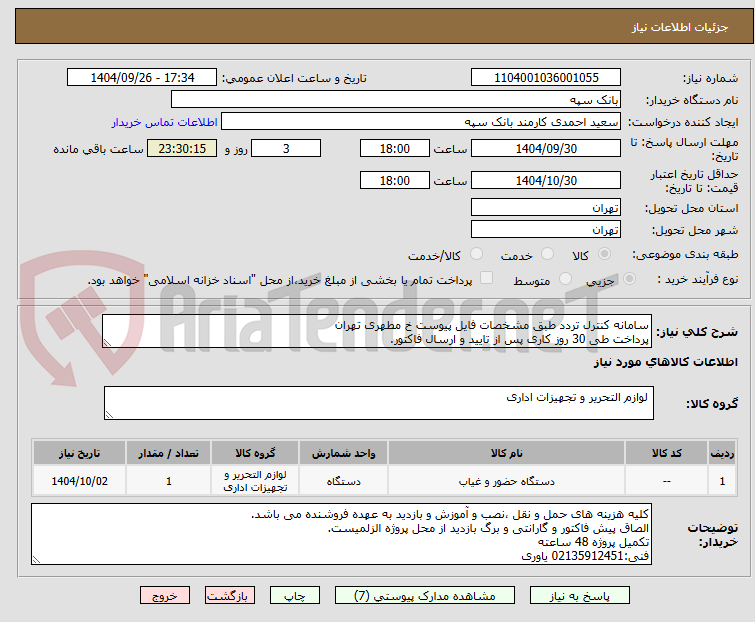Select the متوسط purchase type radio

[565, 278]
